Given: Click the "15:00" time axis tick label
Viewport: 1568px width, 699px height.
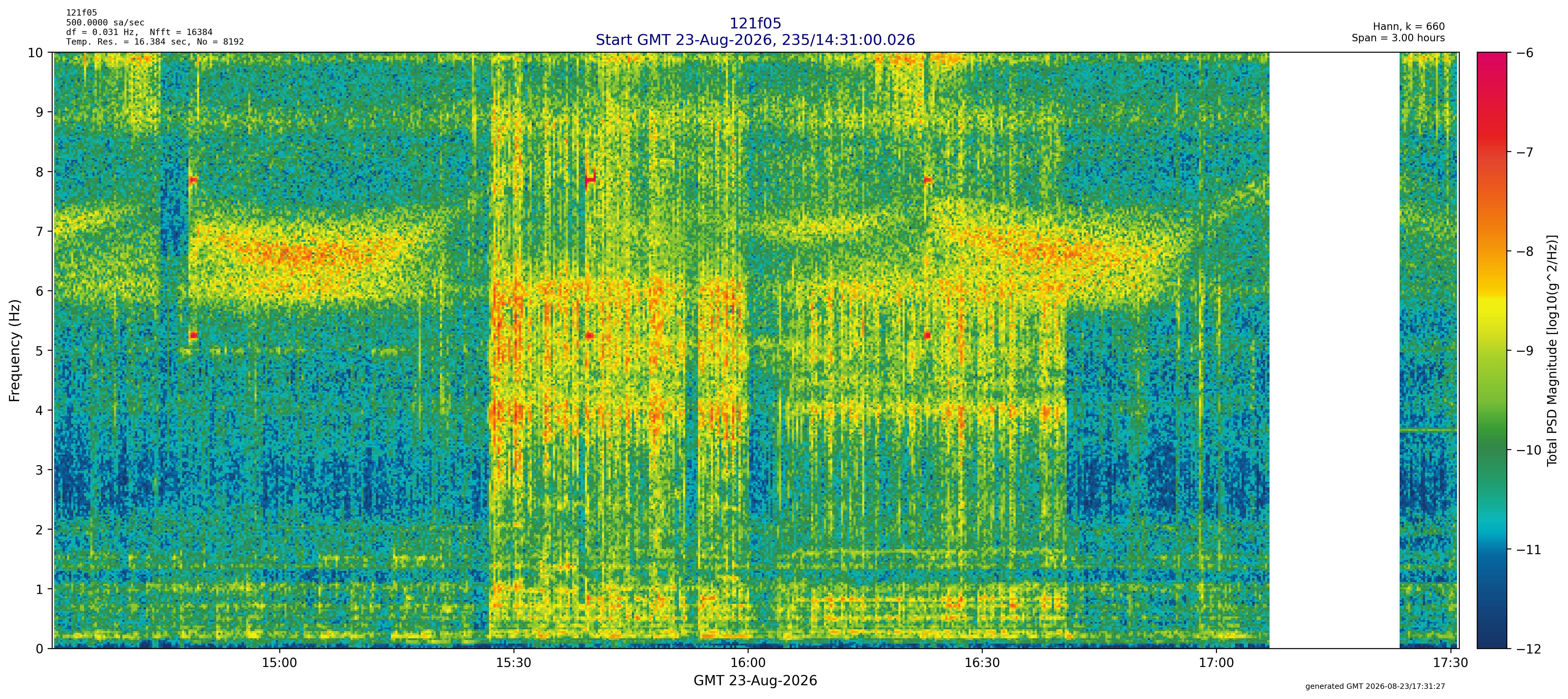Looking at the screenshot, I should (x=279, y=663).
